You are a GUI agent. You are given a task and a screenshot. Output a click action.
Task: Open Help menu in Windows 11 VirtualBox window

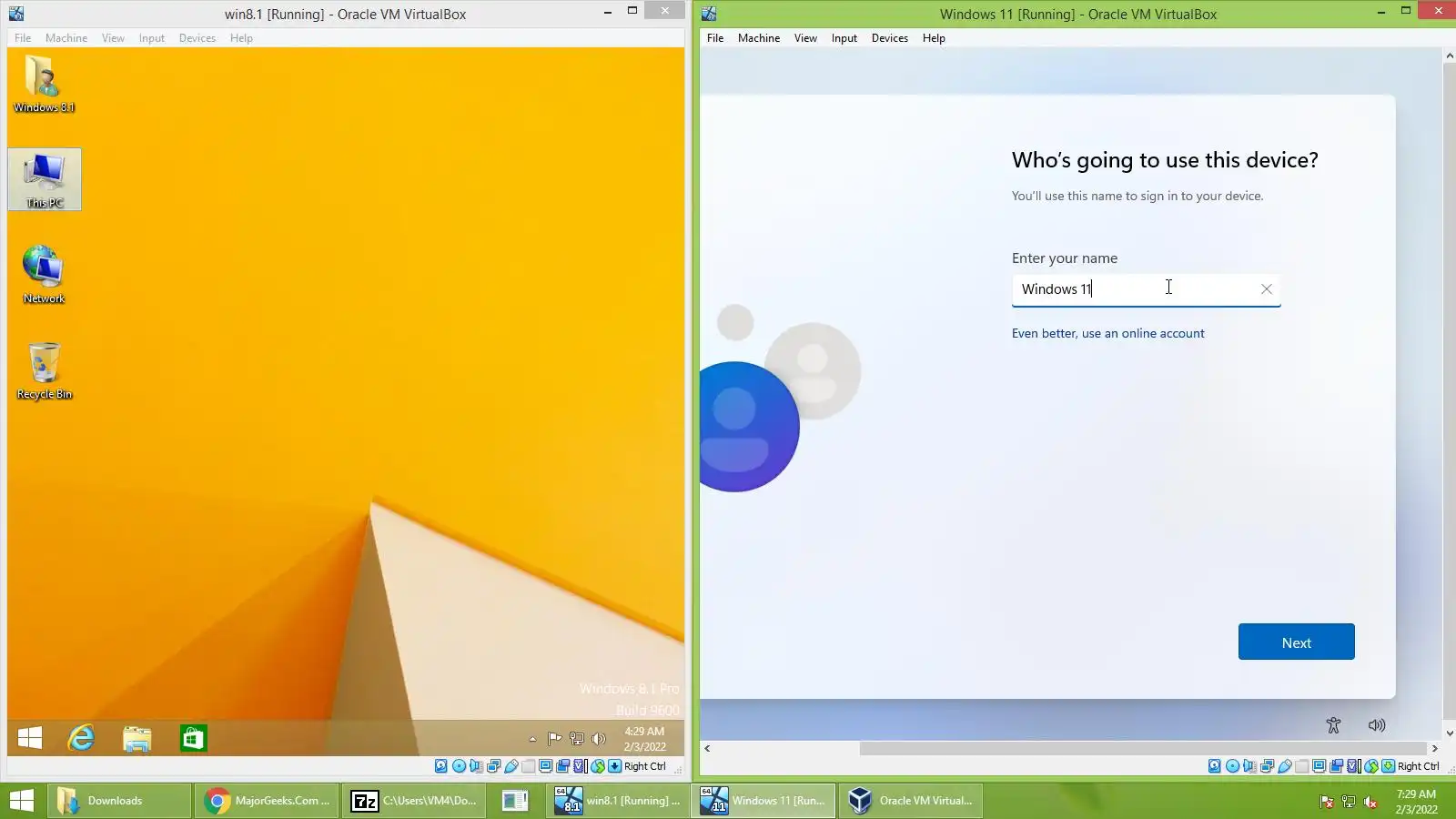(934, 38)
